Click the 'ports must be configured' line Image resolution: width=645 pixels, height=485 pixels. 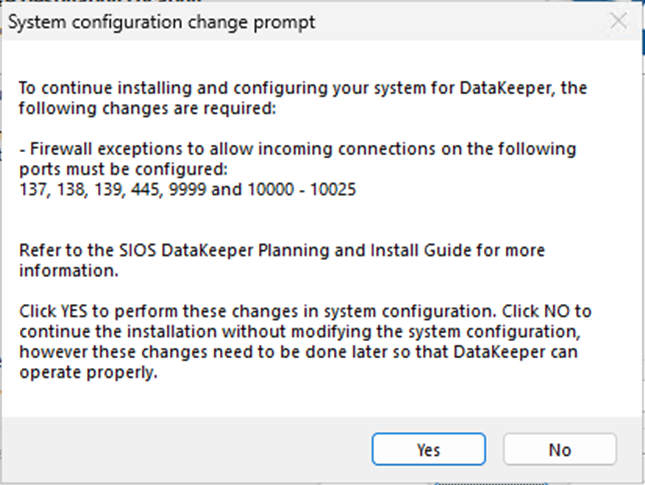click(x=124, y=167)
